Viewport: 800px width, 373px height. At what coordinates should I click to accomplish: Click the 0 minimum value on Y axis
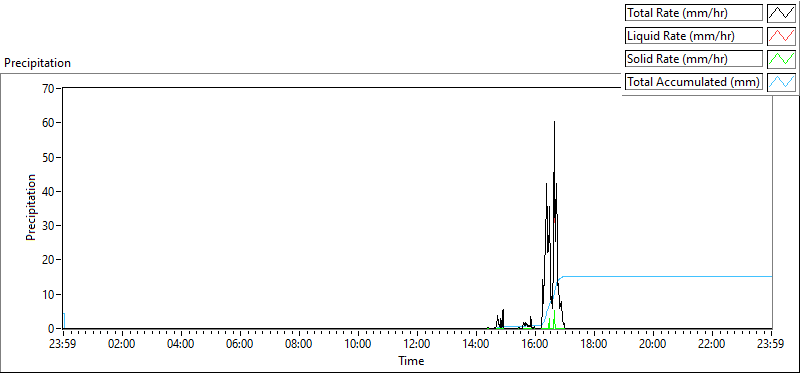click(x=53, y=329)
